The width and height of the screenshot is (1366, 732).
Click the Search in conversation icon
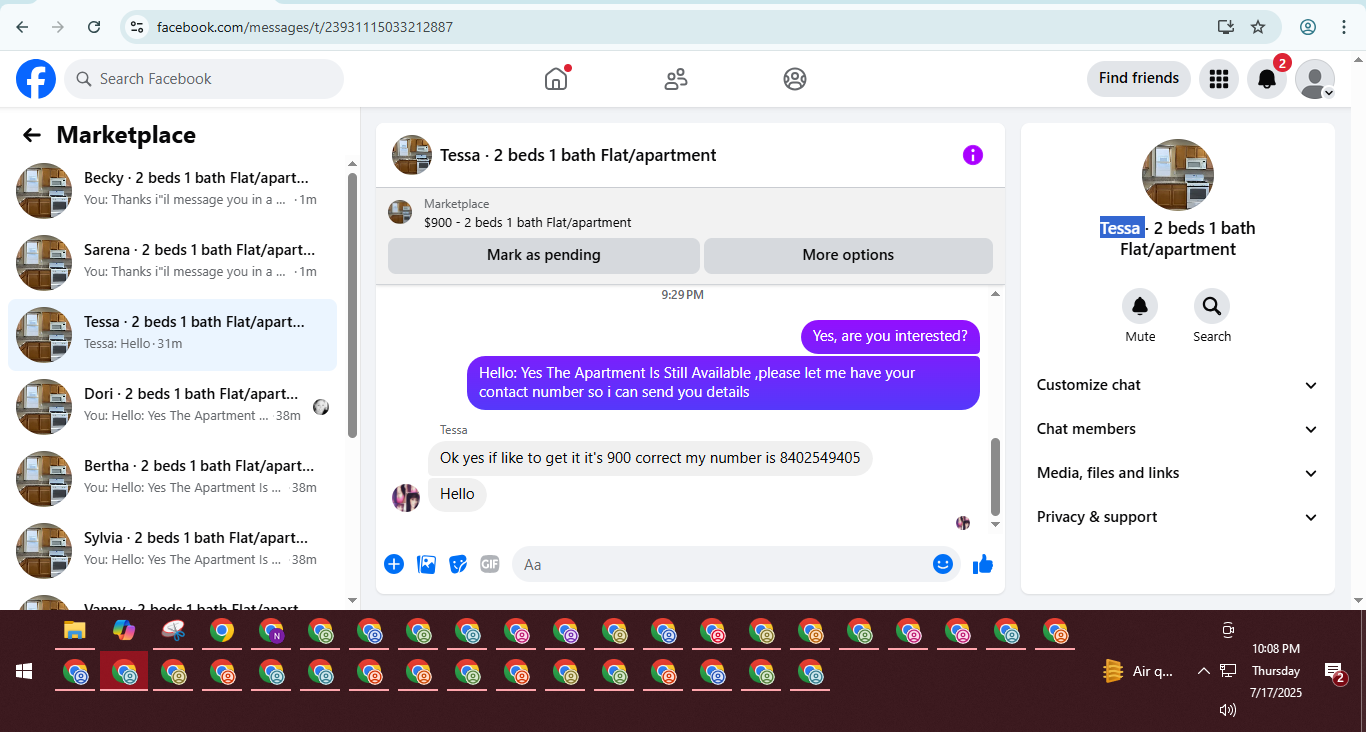pyautogui.click(x=1212, y=306)
